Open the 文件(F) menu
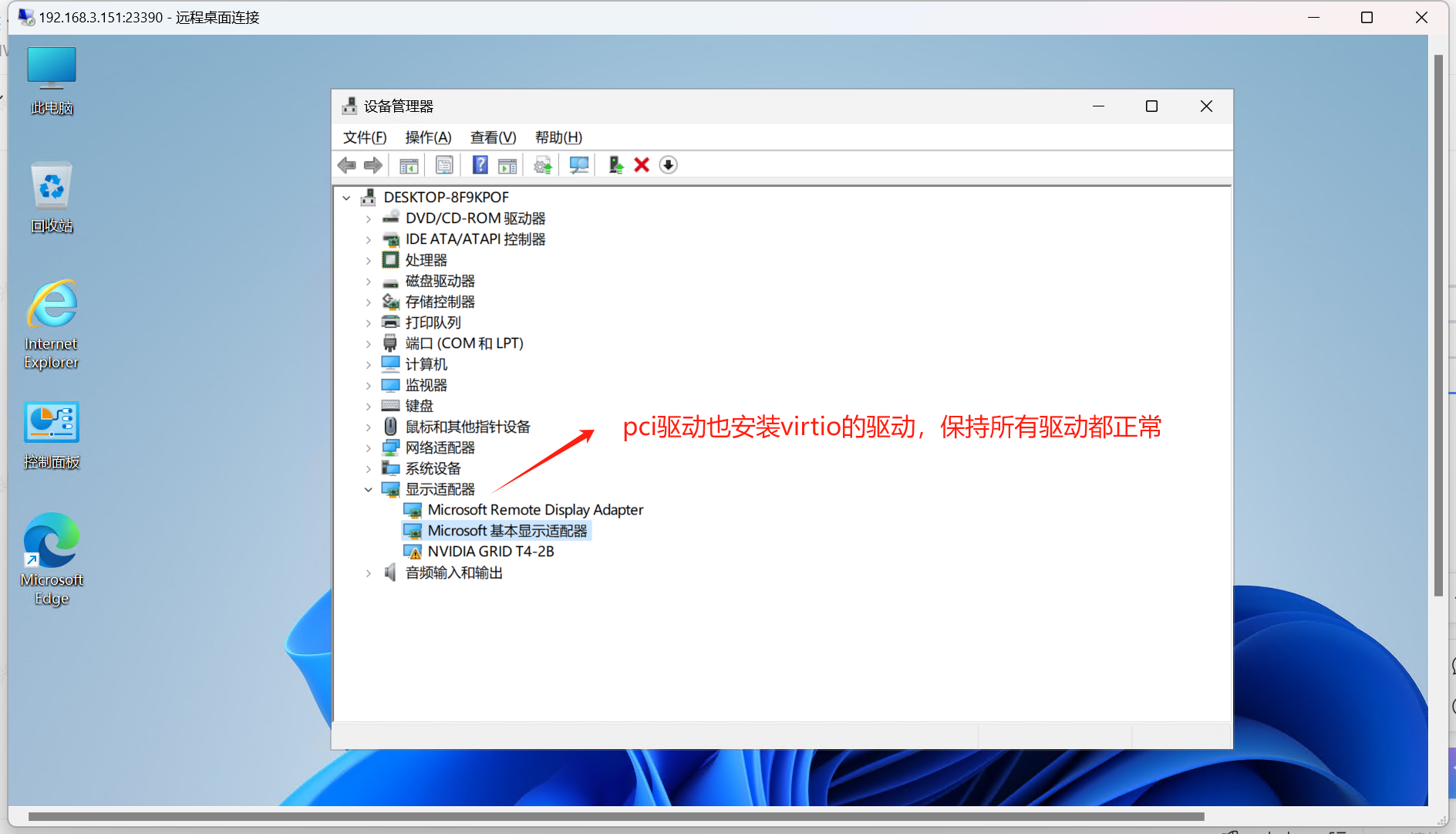 tap(365, 137)
